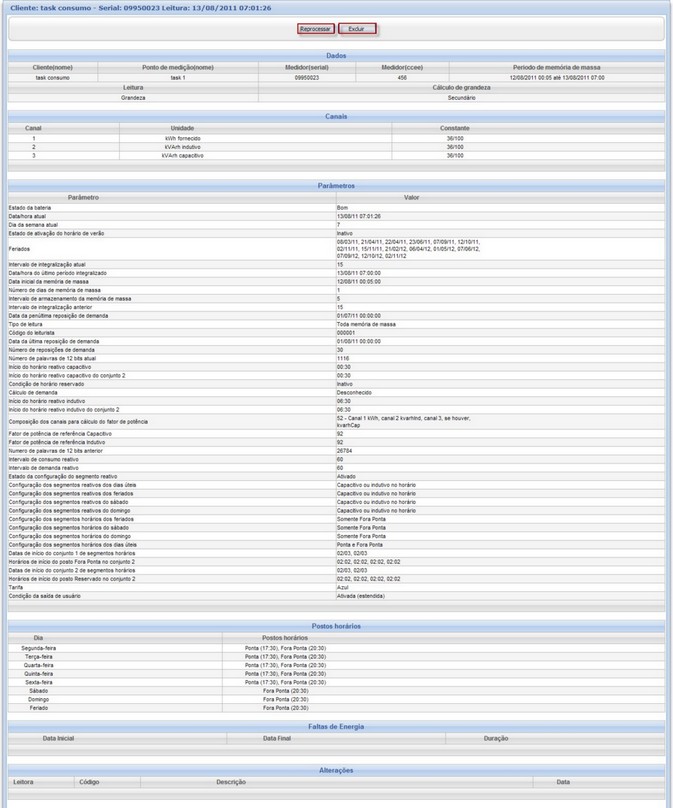Click the Parâmetros section header
Viewport: 673px width, 808px height.
[336, 186]
